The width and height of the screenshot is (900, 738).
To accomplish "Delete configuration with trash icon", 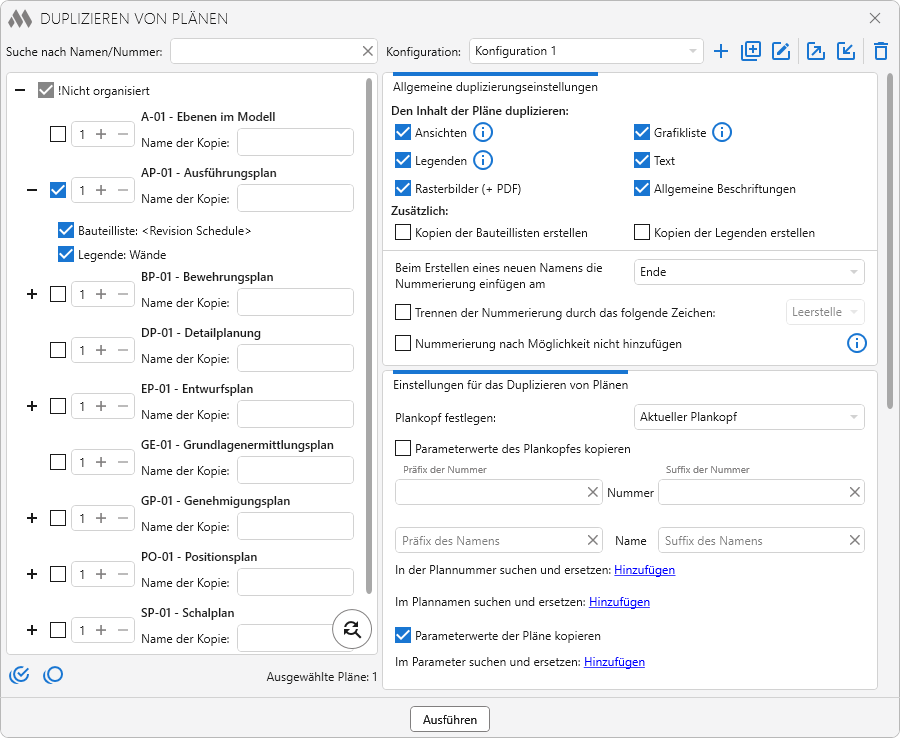I will (880, 51).
